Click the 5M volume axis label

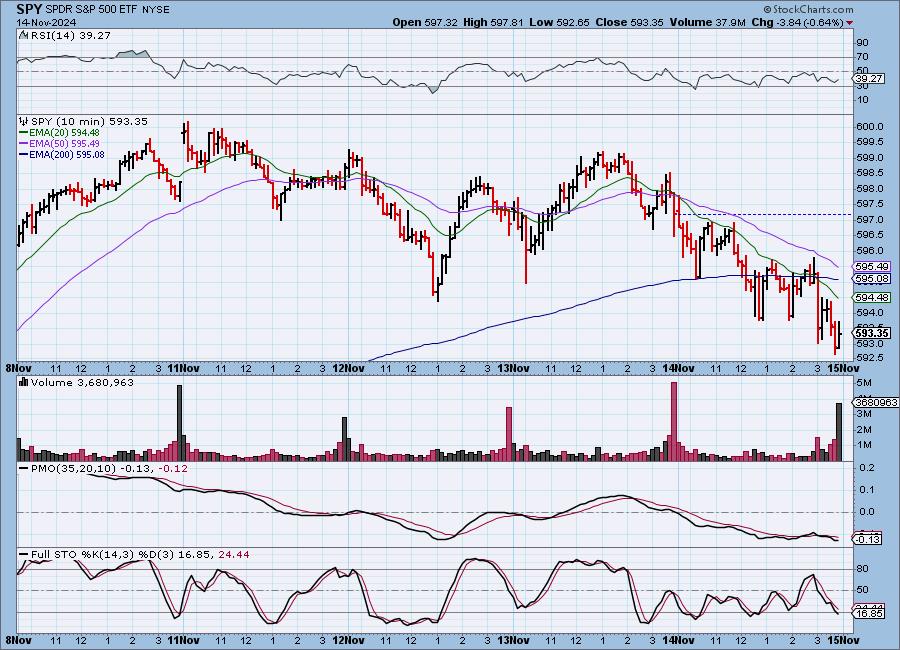(x=864, y=383)
